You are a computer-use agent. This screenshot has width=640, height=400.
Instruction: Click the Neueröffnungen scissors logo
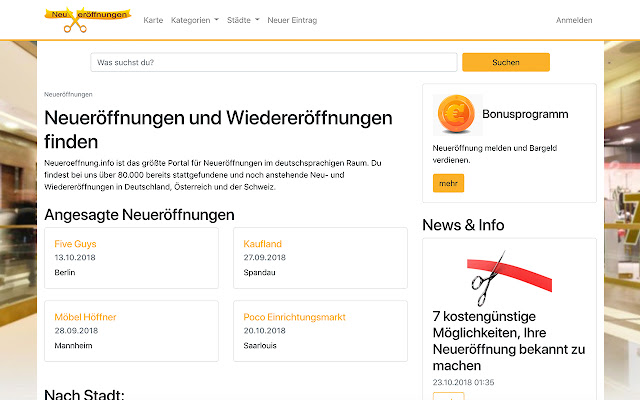(x=88, y=20)
